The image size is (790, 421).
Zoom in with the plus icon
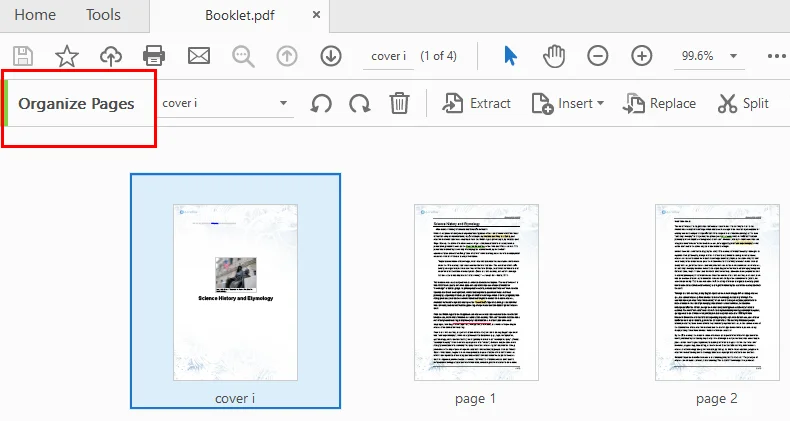(641, 56)
